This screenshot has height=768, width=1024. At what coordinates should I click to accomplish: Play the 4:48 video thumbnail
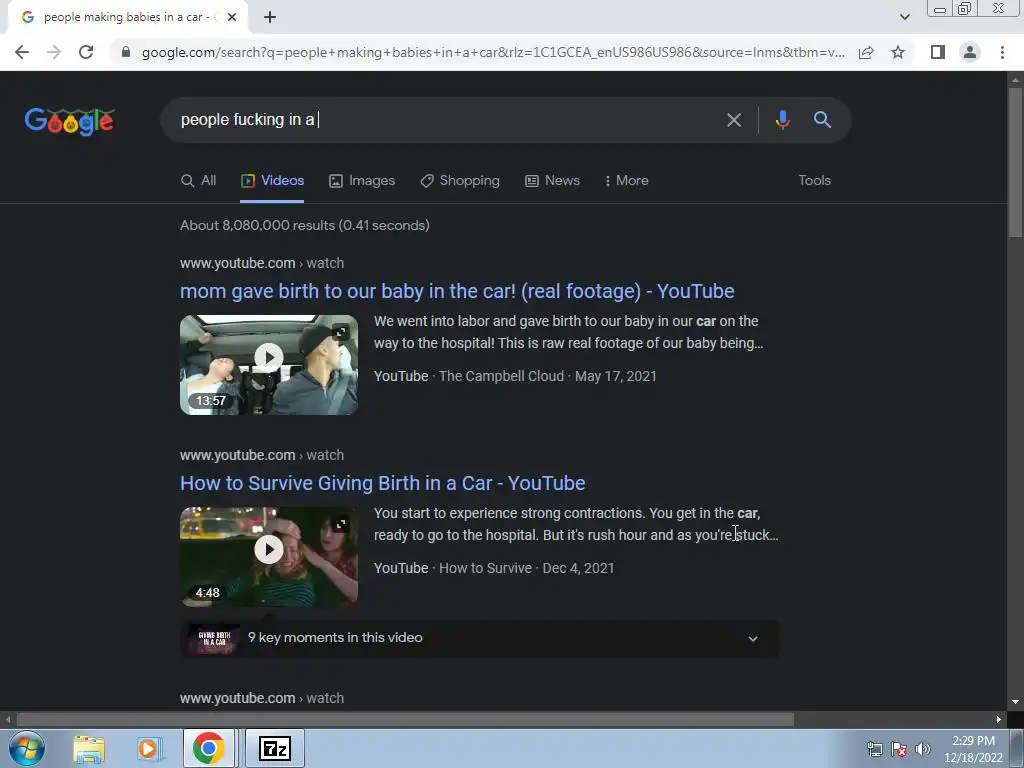point(269,549)
